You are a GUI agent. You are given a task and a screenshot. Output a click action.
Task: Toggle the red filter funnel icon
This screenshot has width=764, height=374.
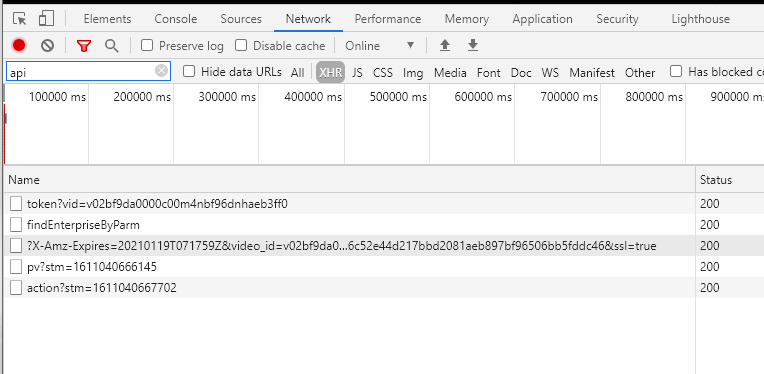[84, 46]
